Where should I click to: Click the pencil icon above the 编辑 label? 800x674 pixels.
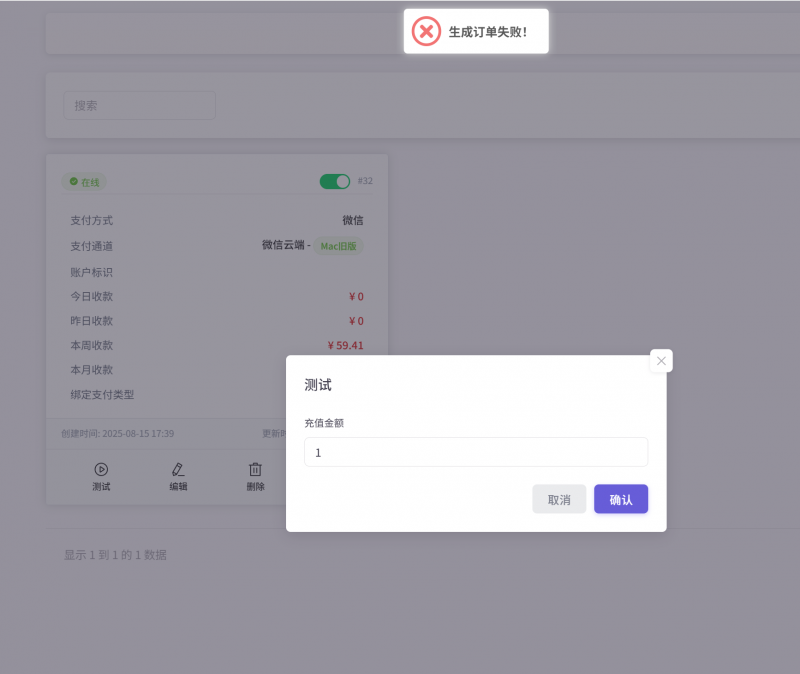coord(178,469)
